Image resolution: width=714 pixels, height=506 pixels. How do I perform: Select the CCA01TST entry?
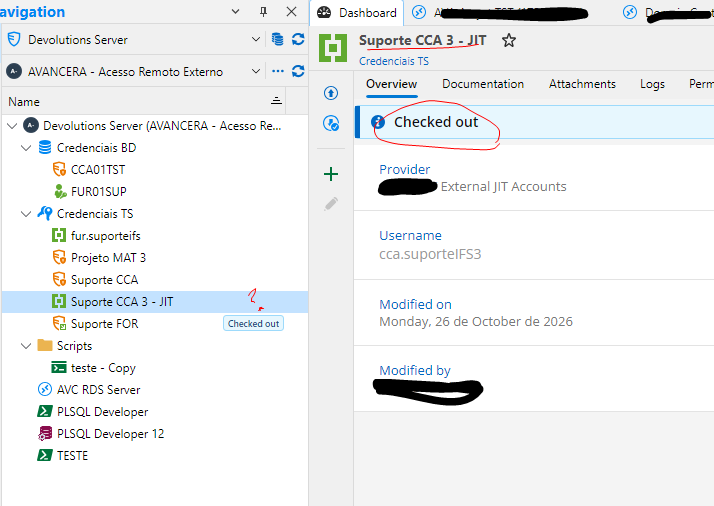click(98, 170)
